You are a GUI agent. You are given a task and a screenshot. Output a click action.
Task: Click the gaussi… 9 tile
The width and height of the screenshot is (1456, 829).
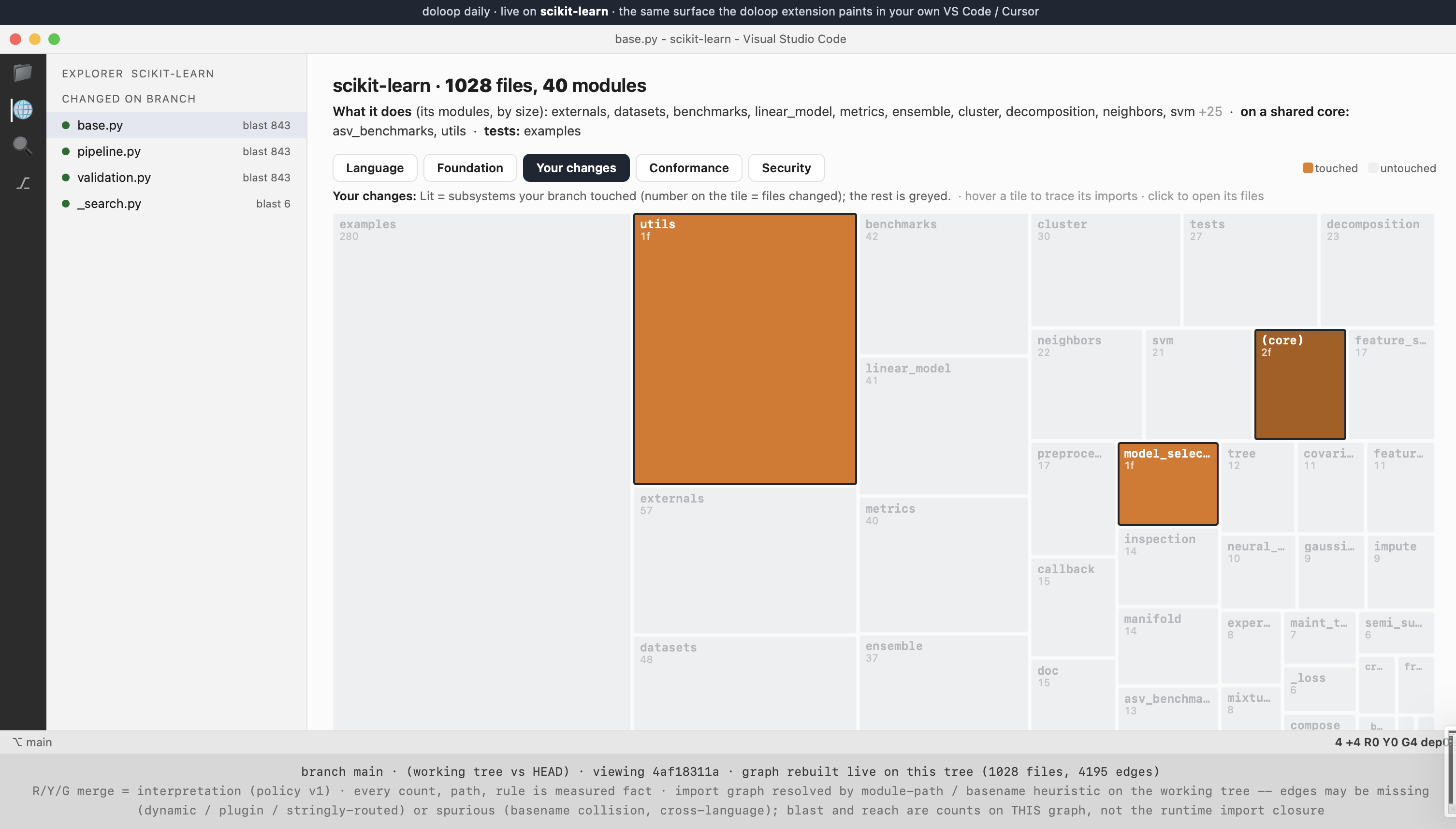(x=1331, y=572)
